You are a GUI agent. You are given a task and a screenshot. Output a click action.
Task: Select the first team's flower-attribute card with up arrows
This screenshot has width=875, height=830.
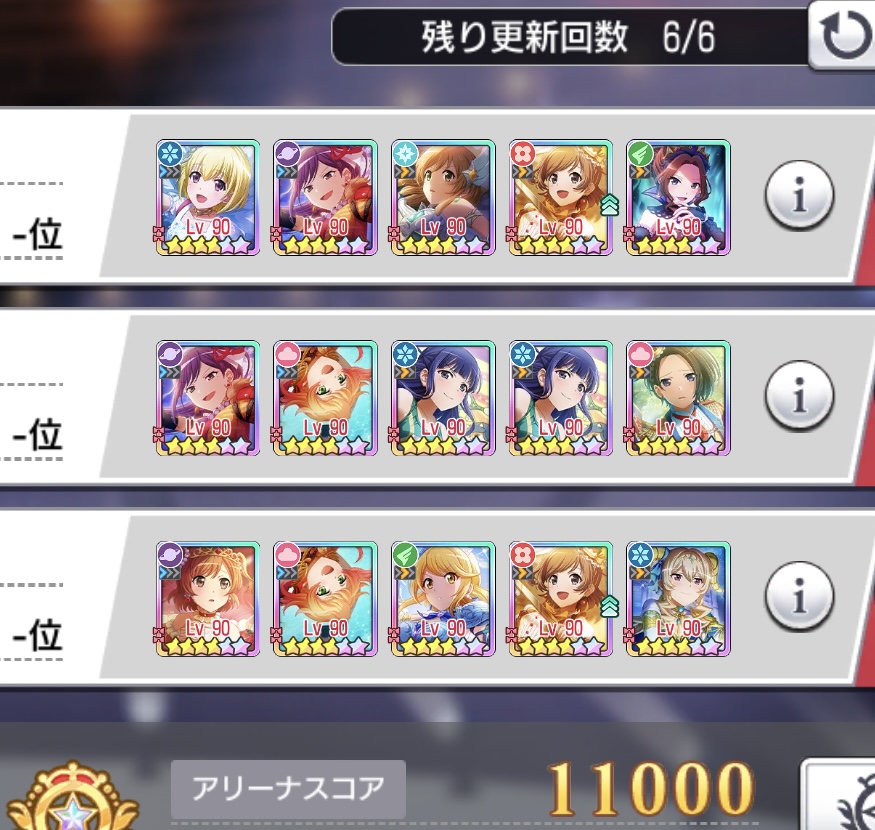click(562, 198)
